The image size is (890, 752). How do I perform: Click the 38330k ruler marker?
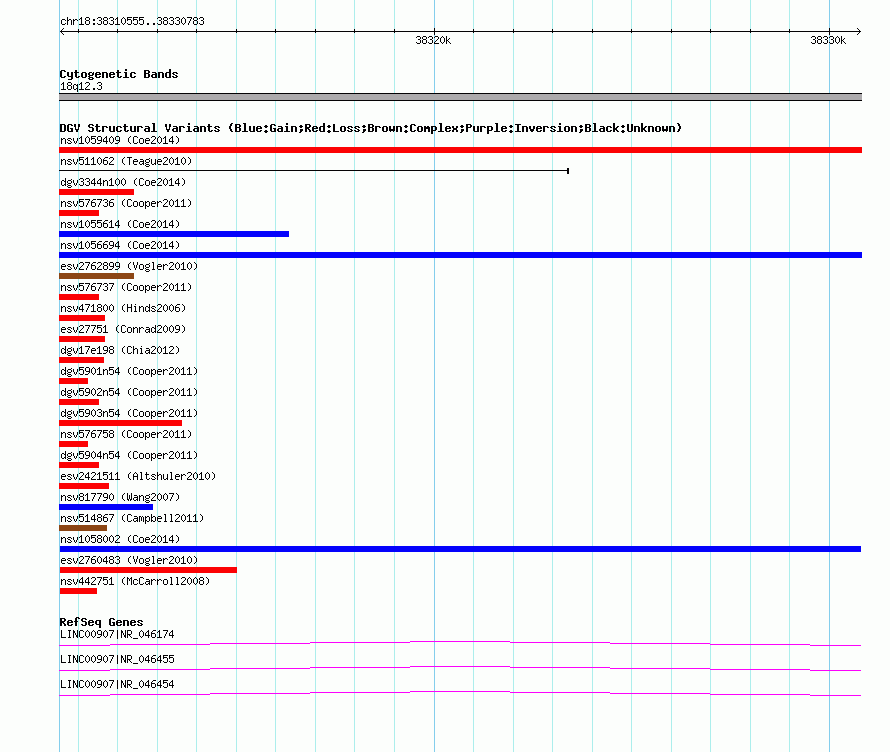click(x=828, y=40)
